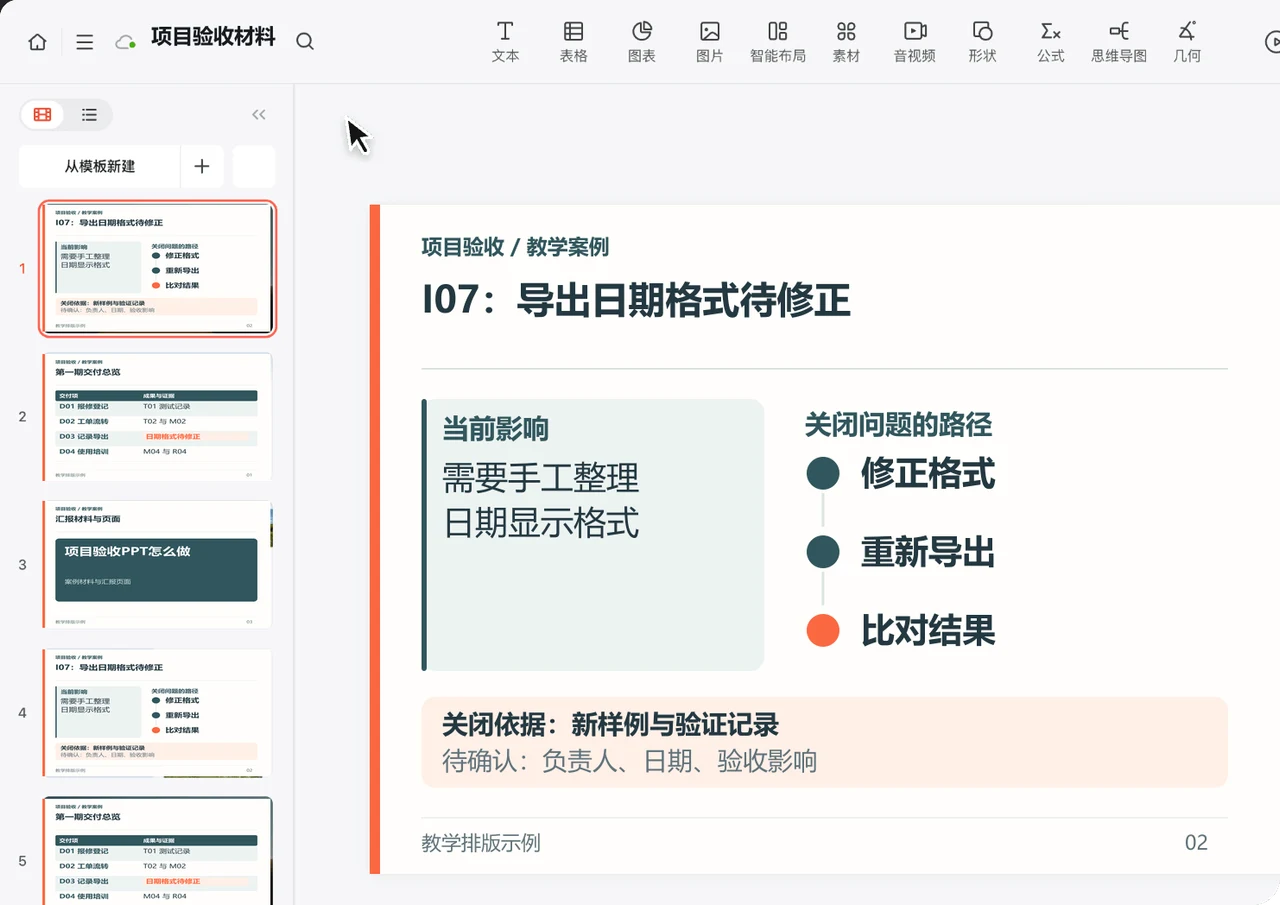Open search with the magnifier icon
Screen dimensions: 1280x905
[x=305, y=42]
